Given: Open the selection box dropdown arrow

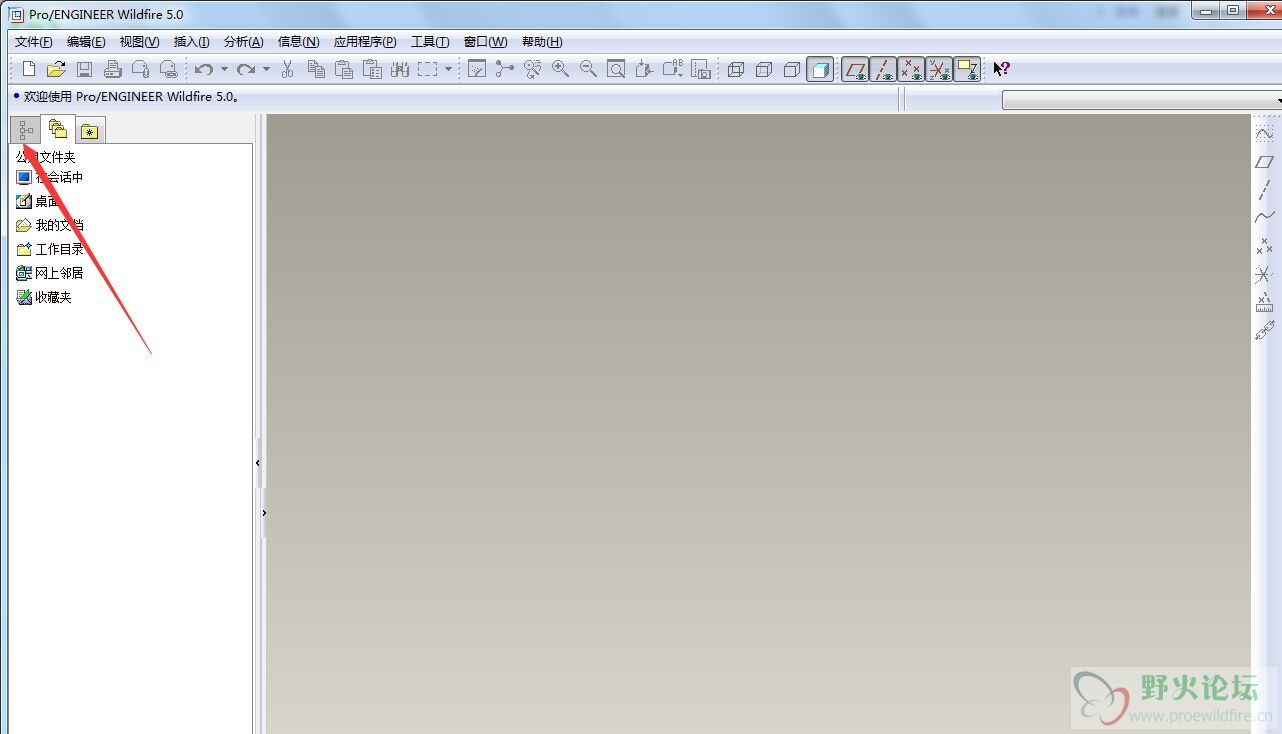Looking at the screenshot, I should (x=448, y=69).
